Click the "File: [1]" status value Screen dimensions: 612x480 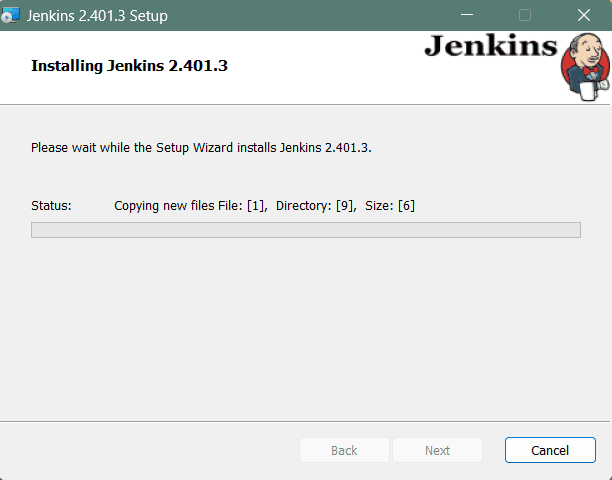pos(243,205)
